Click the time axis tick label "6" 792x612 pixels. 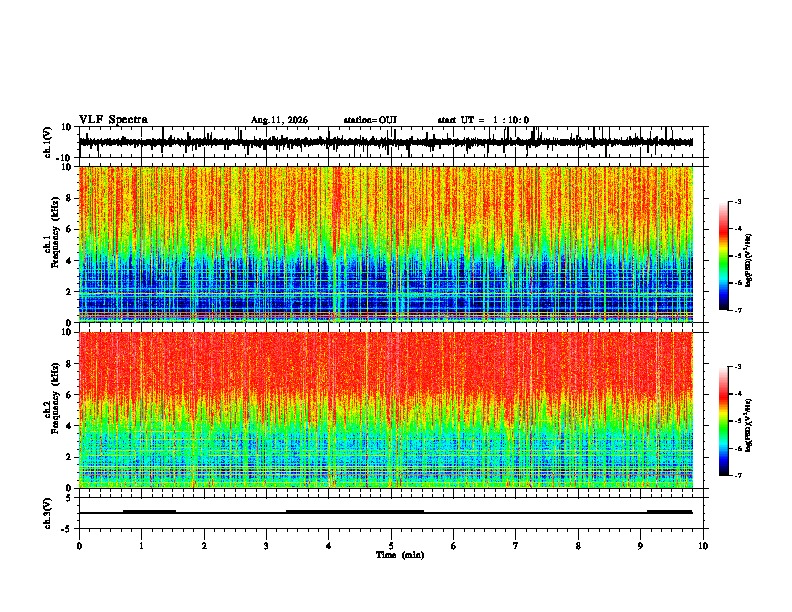pyautogui.click(x=454, y=546)
